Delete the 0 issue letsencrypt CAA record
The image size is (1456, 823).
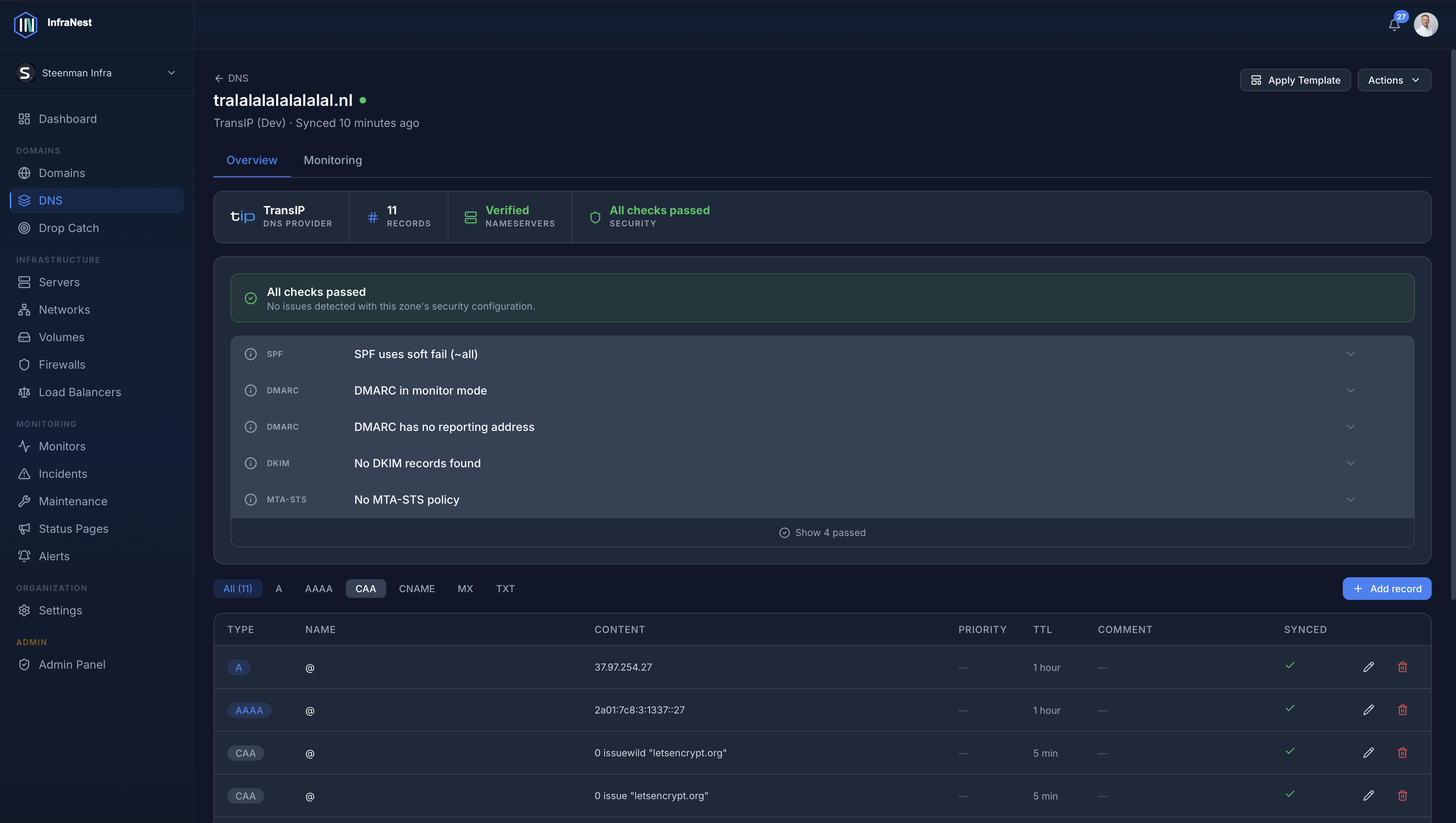(1402, 795)
